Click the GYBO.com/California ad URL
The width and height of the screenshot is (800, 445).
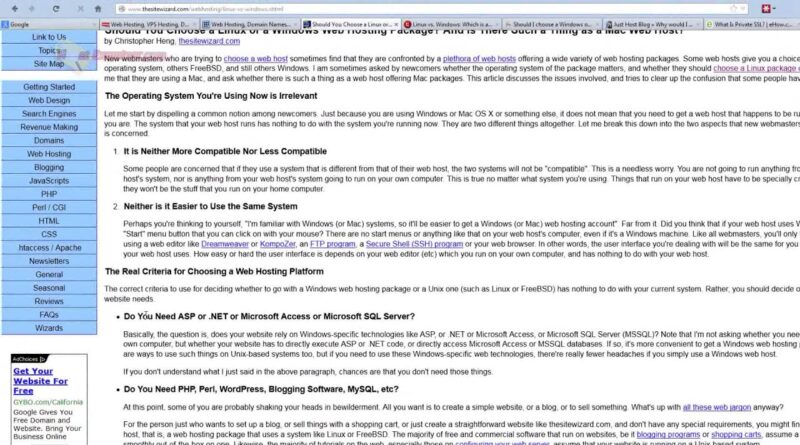point(48,402)
